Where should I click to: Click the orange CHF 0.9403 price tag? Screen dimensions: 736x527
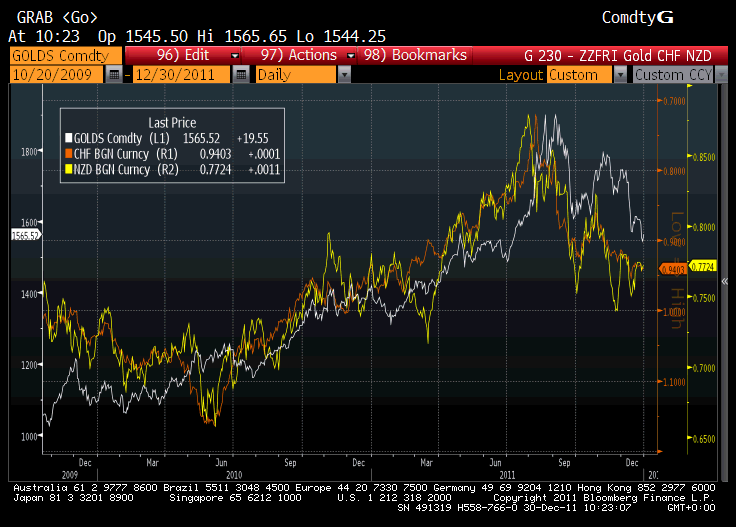[x=673, y=269]
